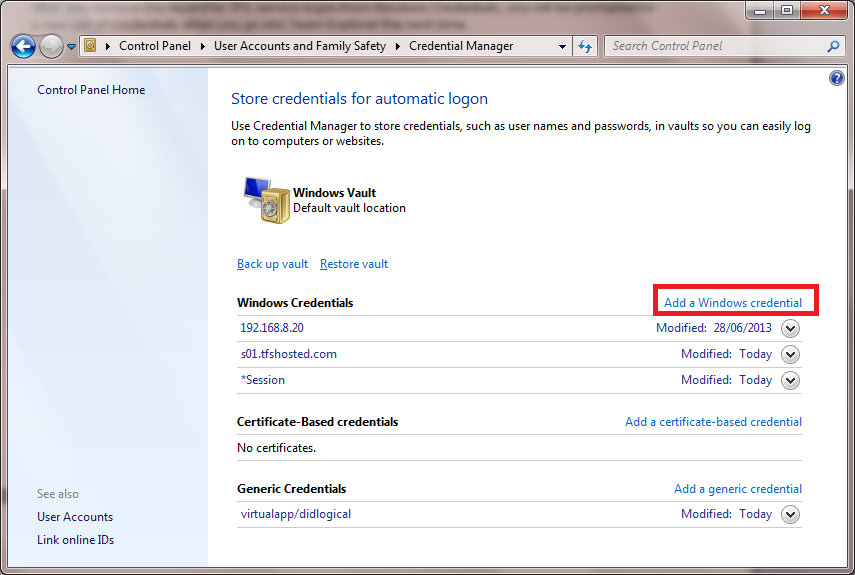Expand the virtualapp/didlogical credential details
855x575 pixels.
tap(790, 514)
